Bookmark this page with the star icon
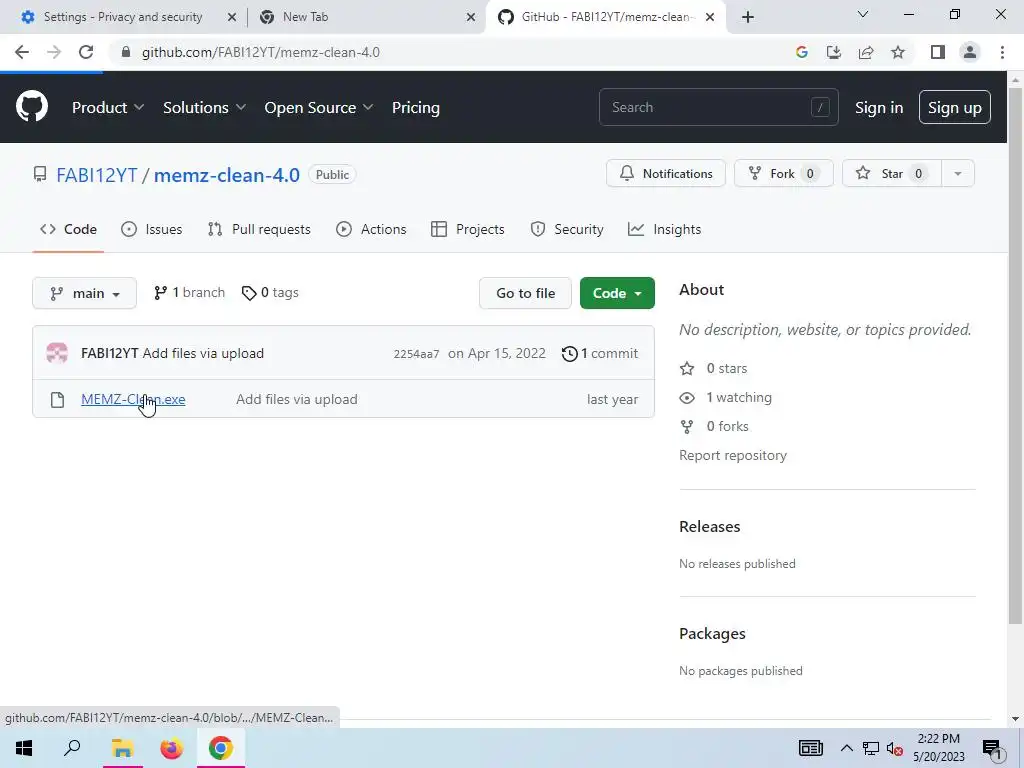 tap(898, 52)
